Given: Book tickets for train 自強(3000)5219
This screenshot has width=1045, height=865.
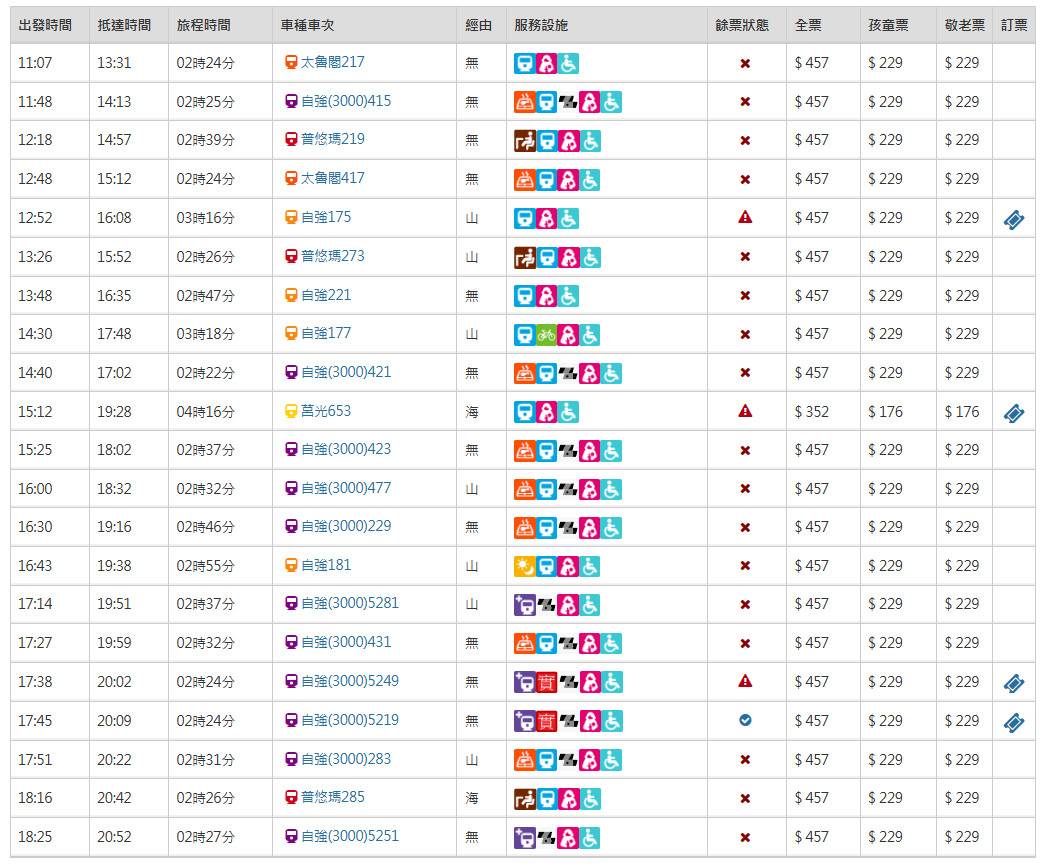Looking at the screenshot, I should pos(1013,722).
